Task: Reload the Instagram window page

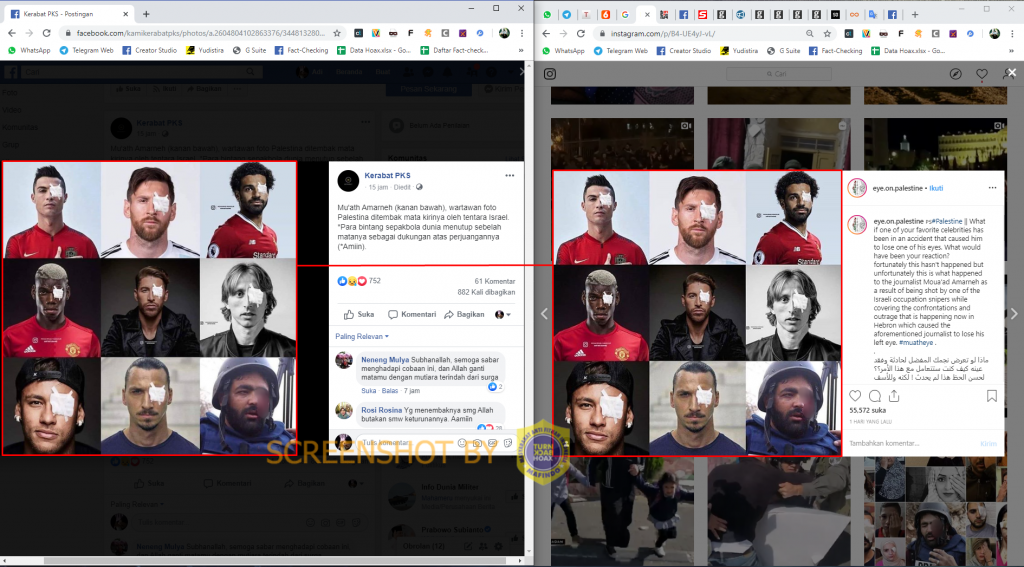Action: click(x=581, y=33)
